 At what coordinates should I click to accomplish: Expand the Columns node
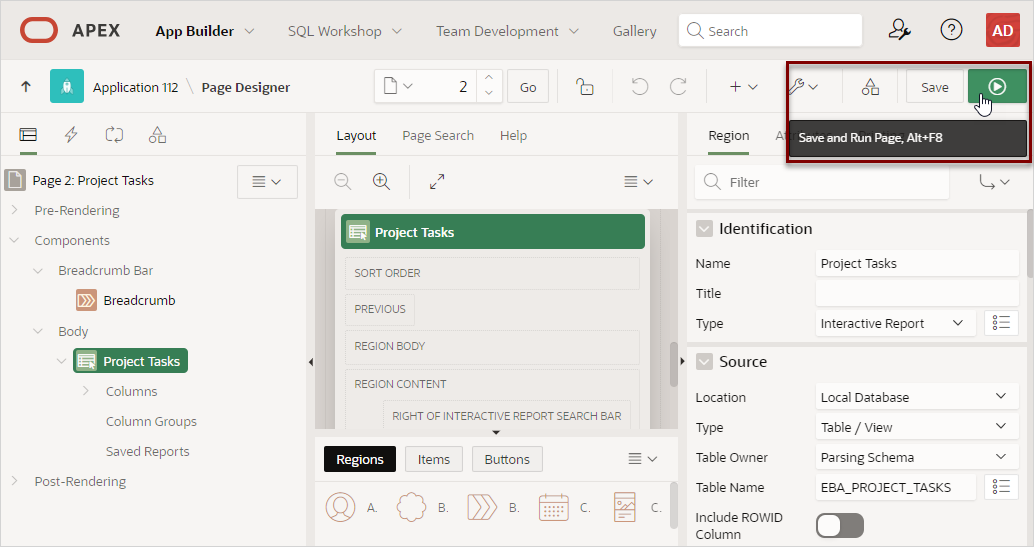(x=86, y=391)
